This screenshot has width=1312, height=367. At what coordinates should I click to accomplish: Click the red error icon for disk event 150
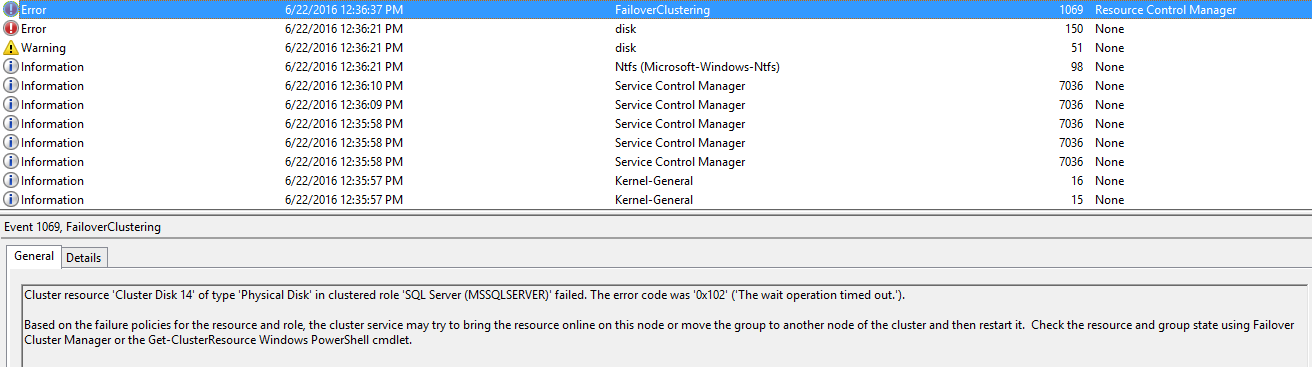pos(11,29)
